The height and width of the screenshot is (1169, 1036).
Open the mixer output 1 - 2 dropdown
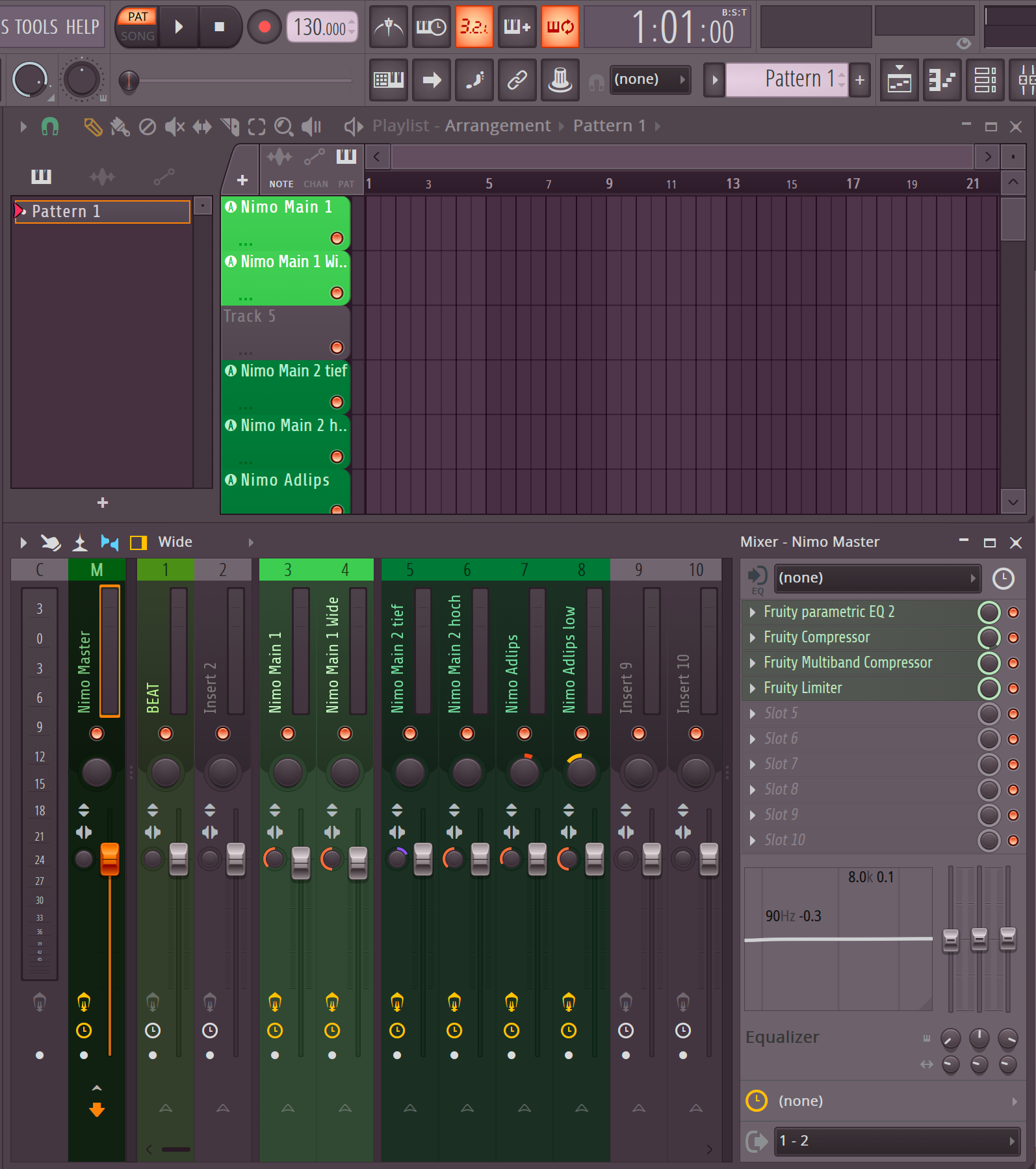tap(897, 1141)
